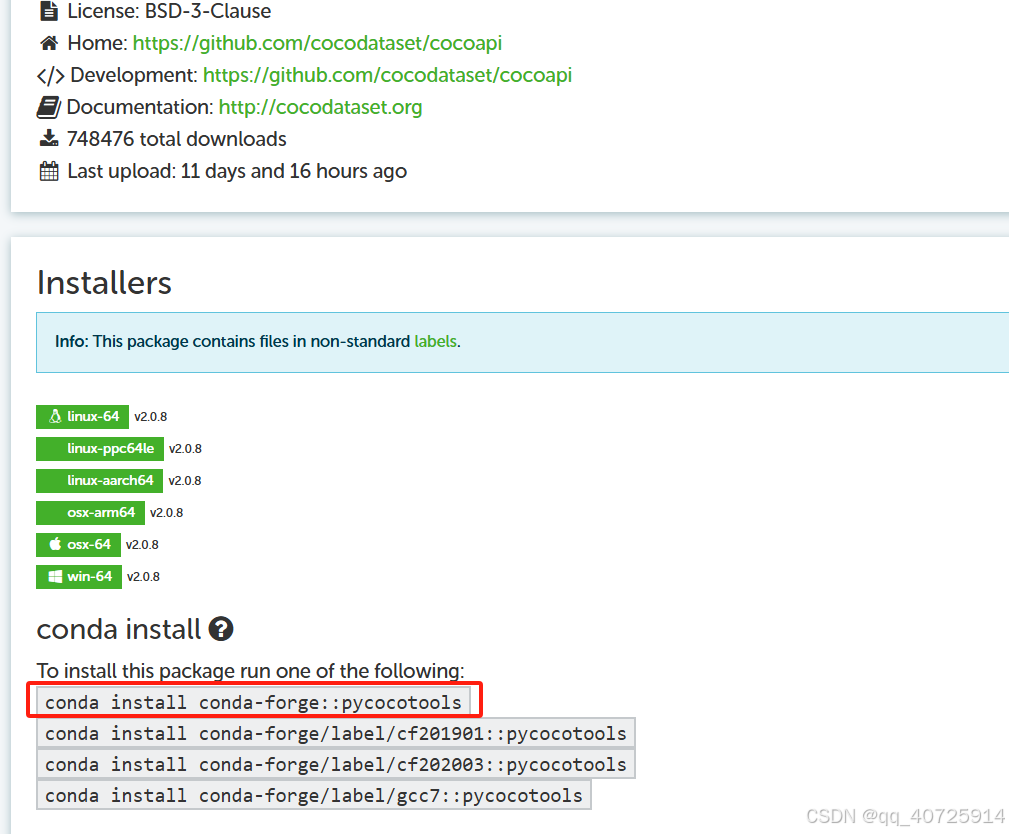Click v2.0.8 next to linux-aarch64
Image resolution: width=1009 pixels, height=834 pixels.
coord(185,481)
